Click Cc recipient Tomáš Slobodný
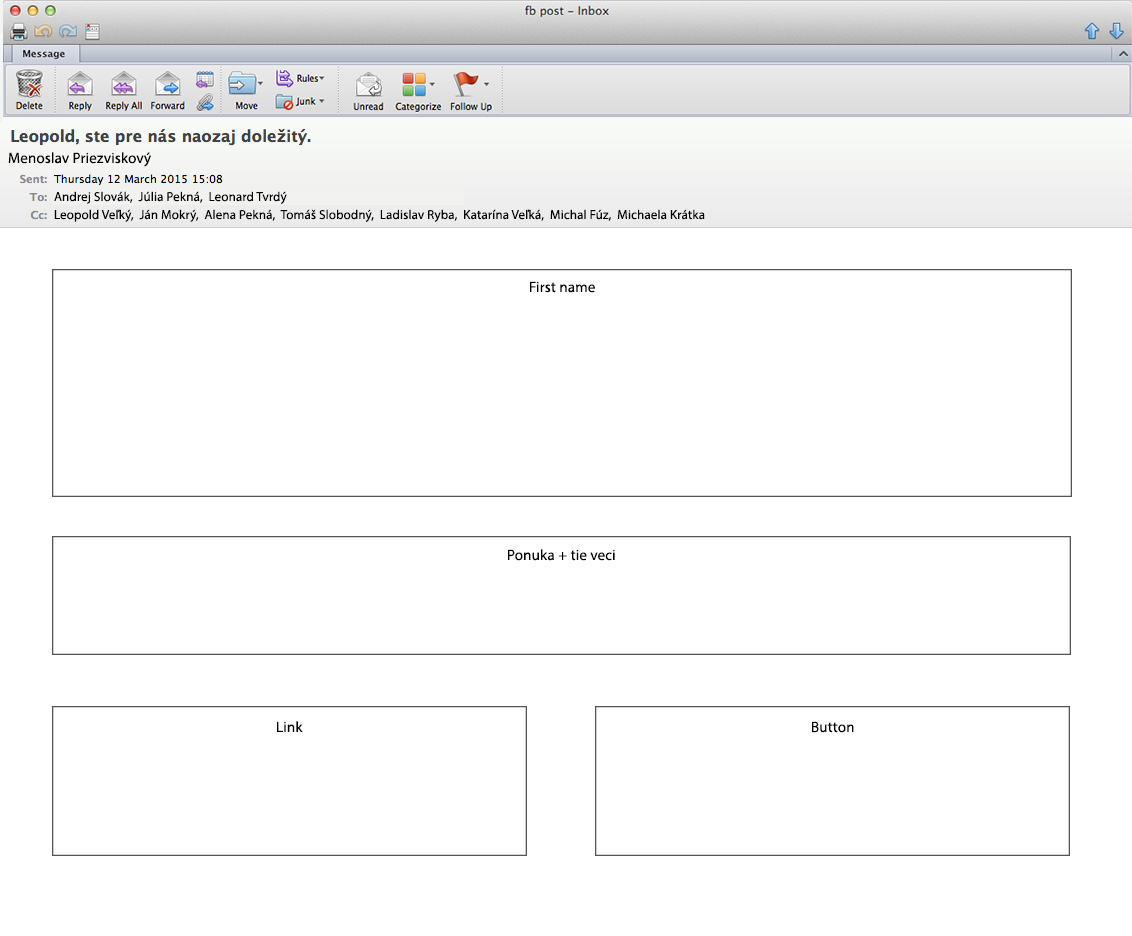This screenshot has height=936, width=1132. [x=326, y=215]
